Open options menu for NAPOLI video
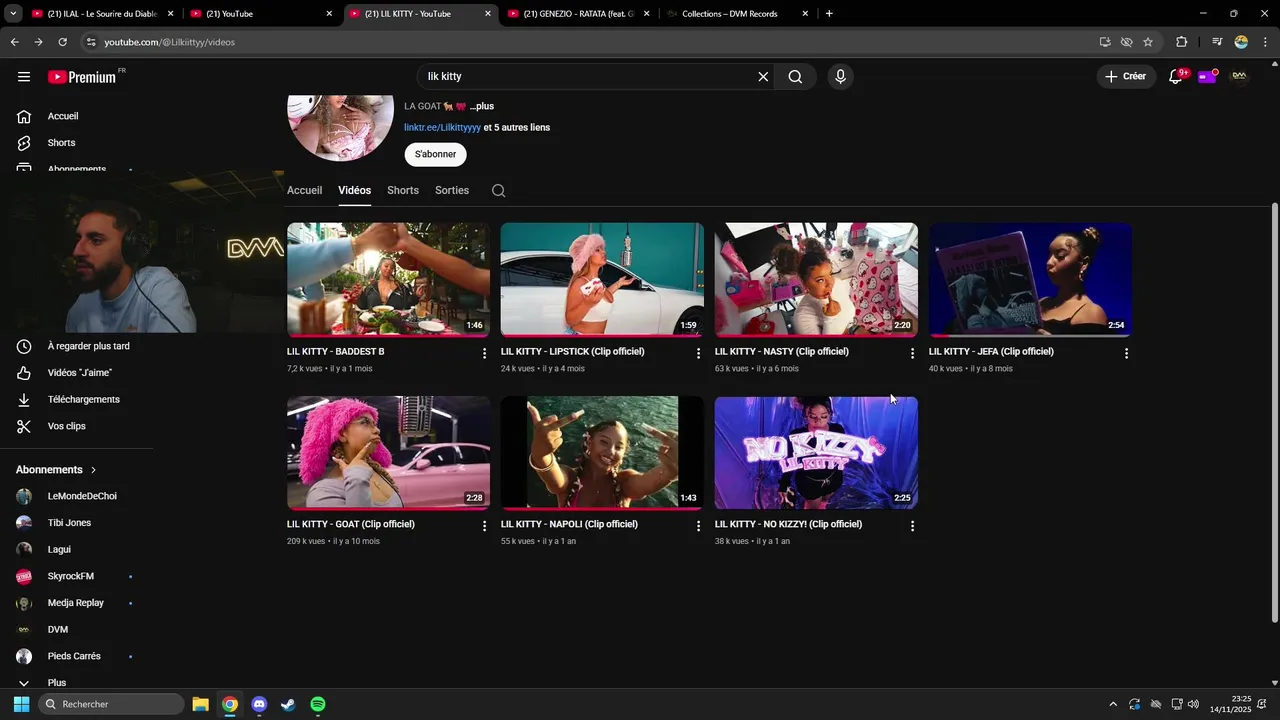The height and width of the screenshot is (720, 1280). coord(699,526)
